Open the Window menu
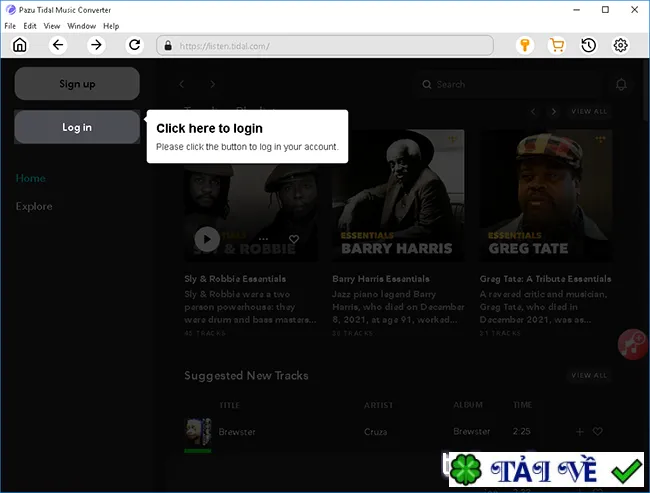650x493 pixels. coord(81,26)
